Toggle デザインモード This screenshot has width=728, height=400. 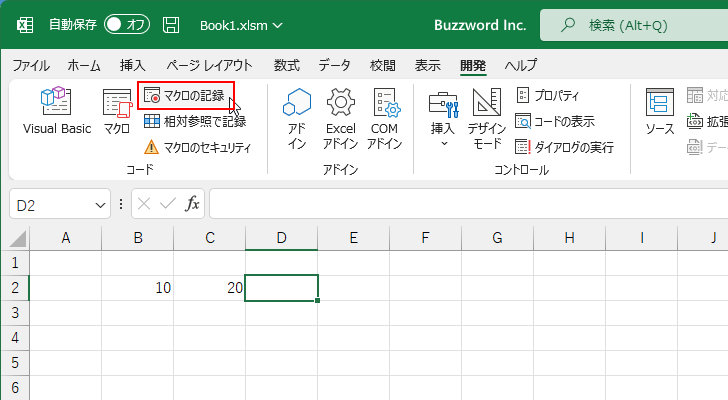click(487, 118)
